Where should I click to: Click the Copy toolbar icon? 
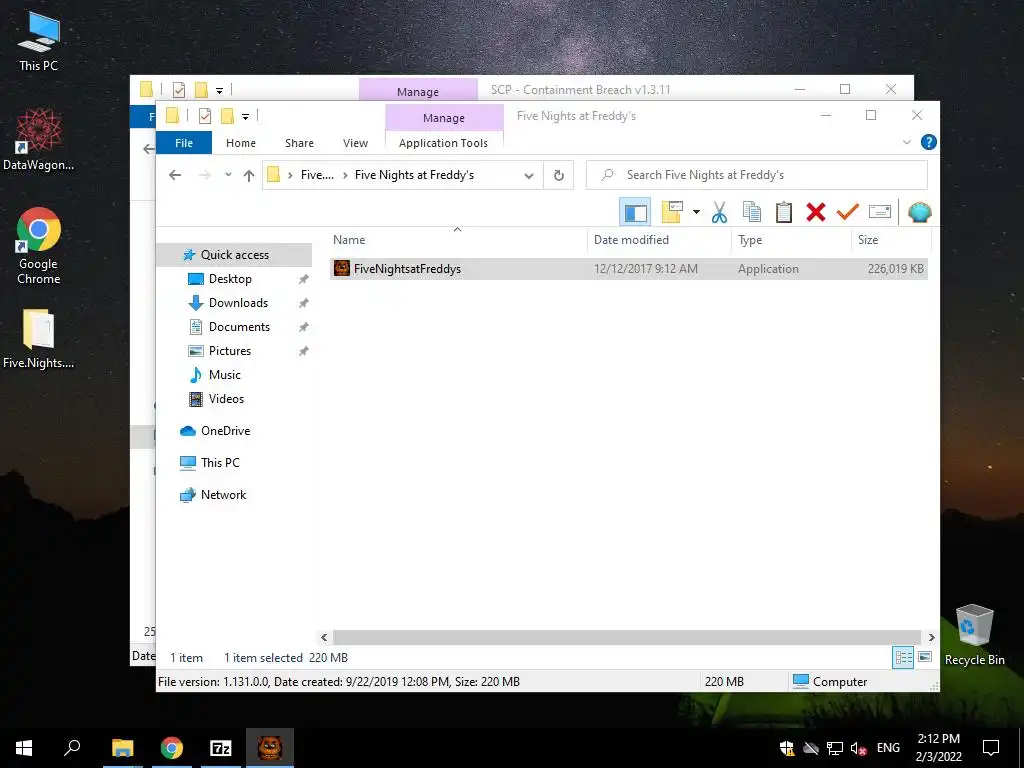coord(752,212)
